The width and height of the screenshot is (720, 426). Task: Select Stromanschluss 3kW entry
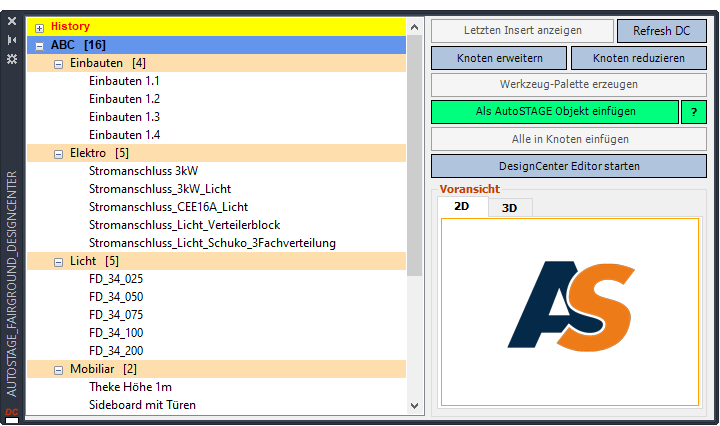click(x=143, y=171)
